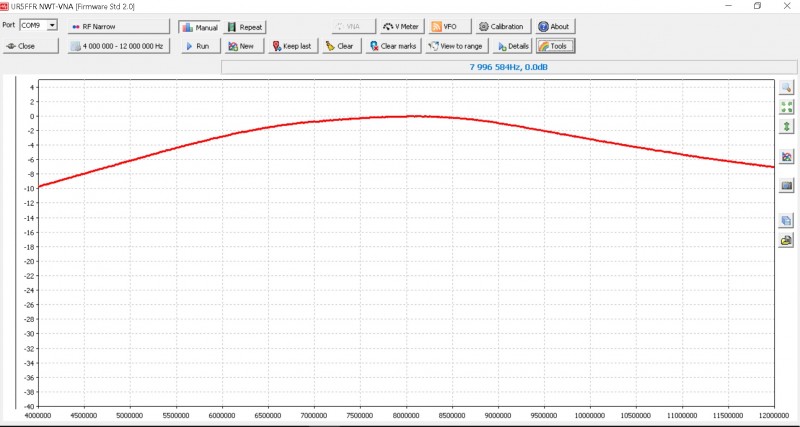Toggle the Tools panel button
800x427 pixels.
555,46
